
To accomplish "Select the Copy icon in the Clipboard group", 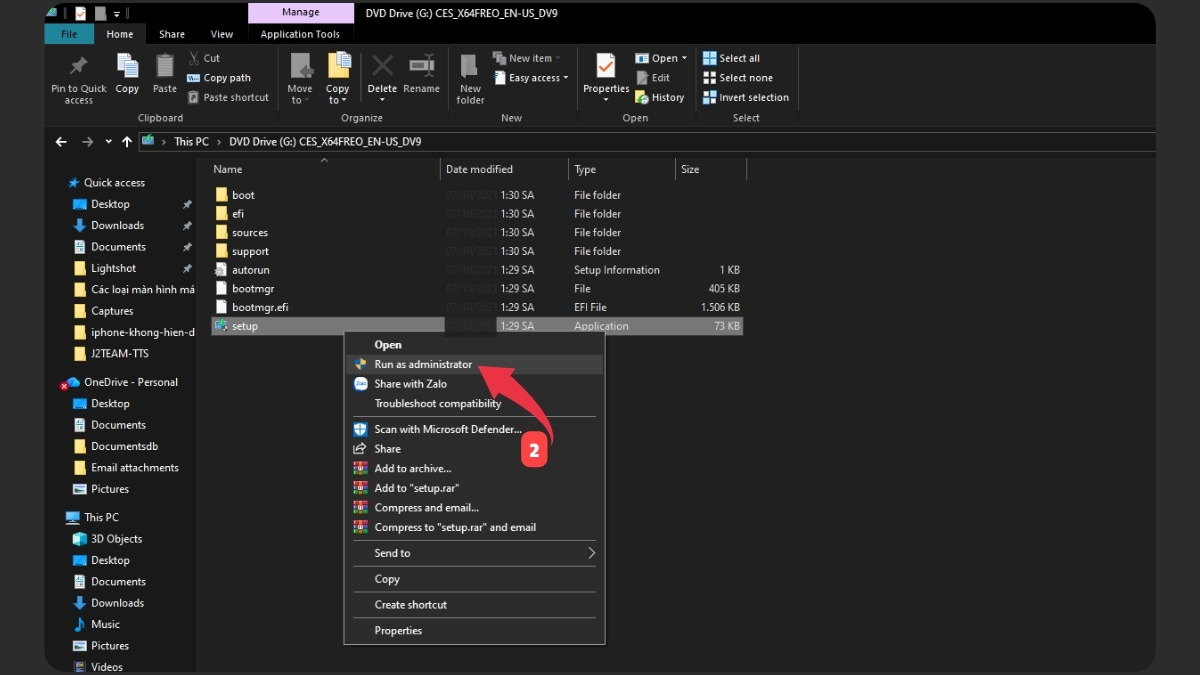I will click(127, 74).
